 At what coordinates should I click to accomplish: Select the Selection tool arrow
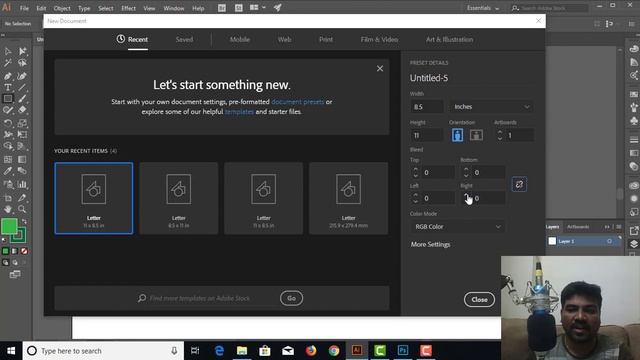click(x=8, y=51)
